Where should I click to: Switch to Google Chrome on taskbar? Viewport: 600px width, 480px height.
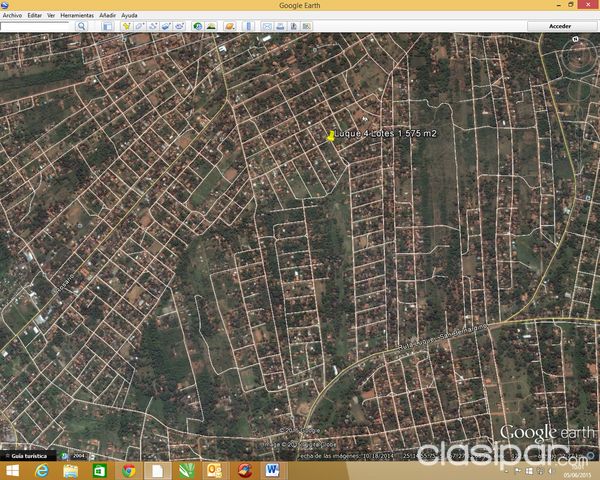coord(129,470)
